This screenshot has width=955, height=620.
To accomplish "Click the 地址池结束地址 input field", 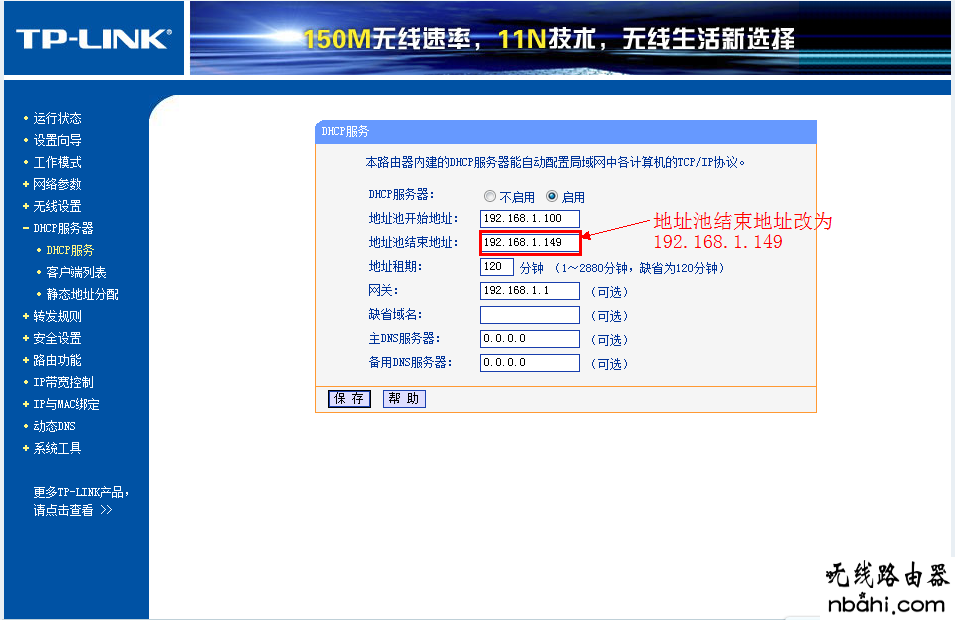I will (x=529, y=242).
